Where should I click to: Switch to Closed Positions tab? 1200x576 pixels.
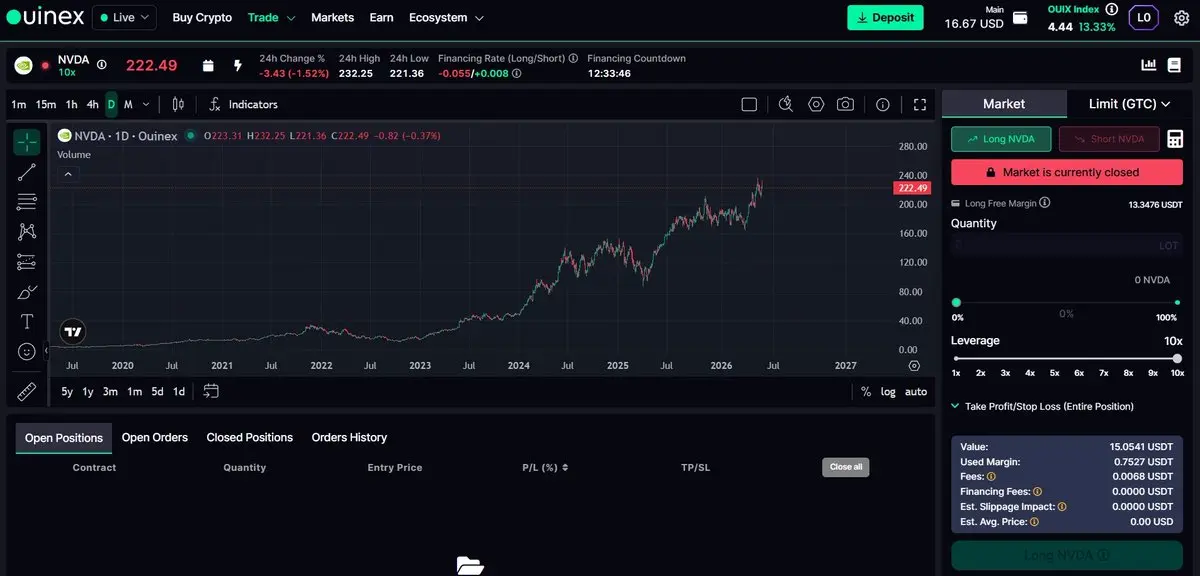(249, 437)
